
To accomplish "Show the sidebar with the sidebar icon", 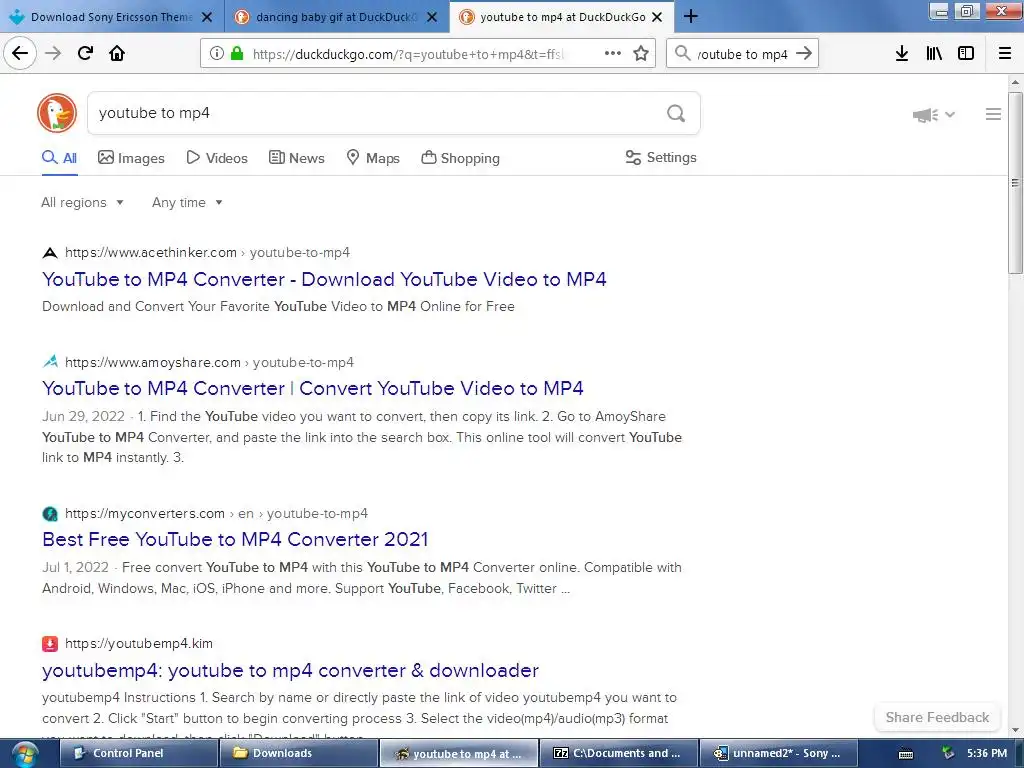I will 965,54.
